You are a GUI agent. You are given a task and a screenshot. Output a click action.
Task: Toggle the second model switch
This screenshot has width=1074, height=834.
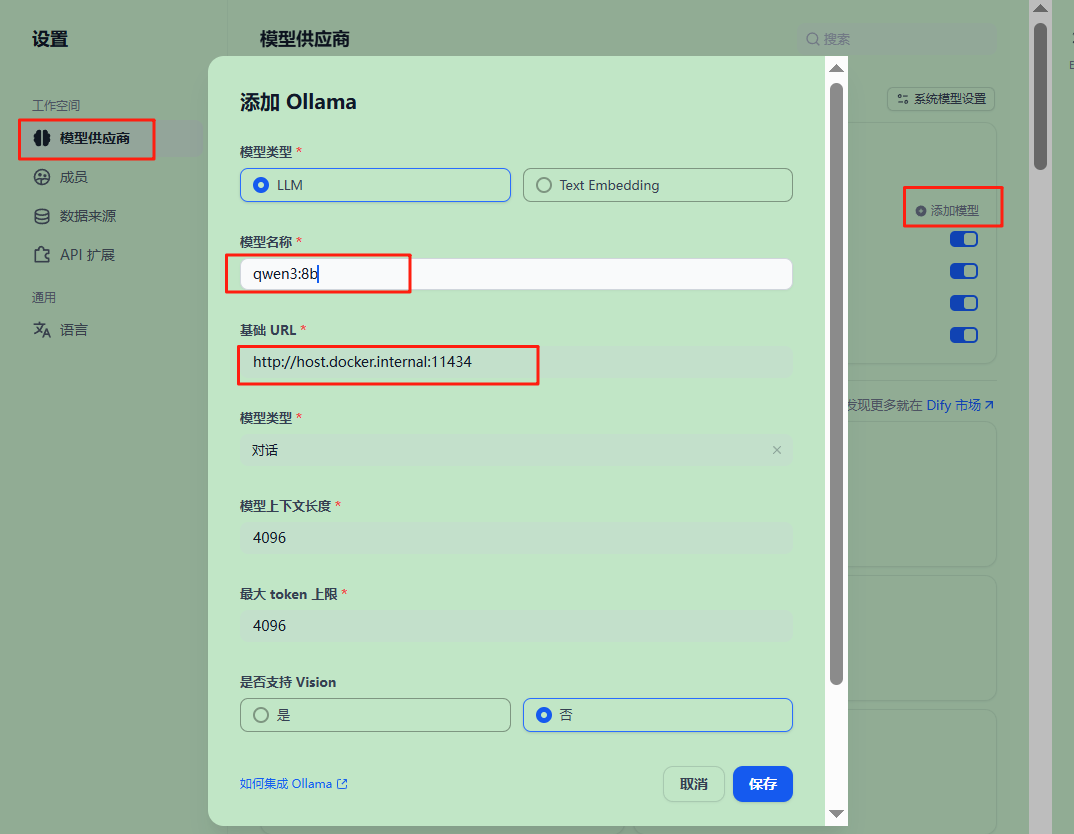click(x=963, y=271)
